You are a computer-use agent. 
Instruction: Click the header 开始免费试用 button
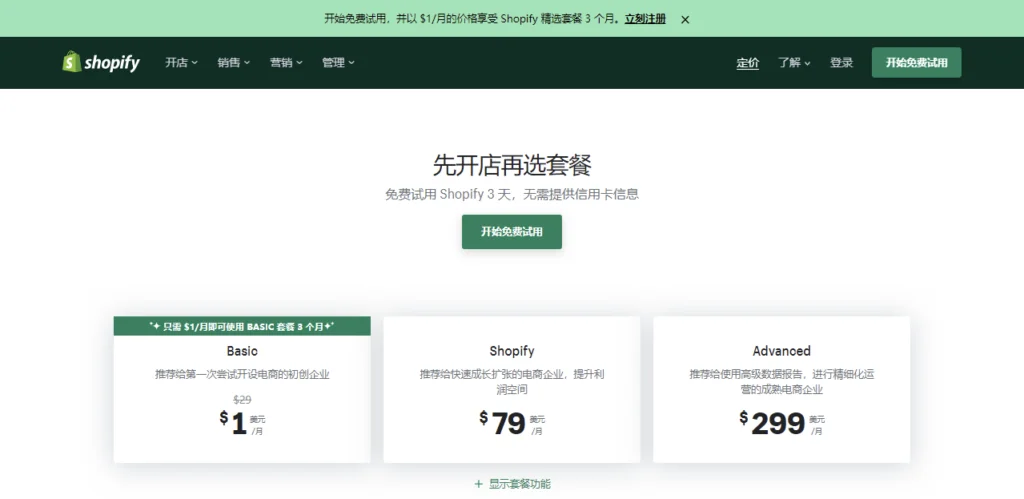pos(916,63)
